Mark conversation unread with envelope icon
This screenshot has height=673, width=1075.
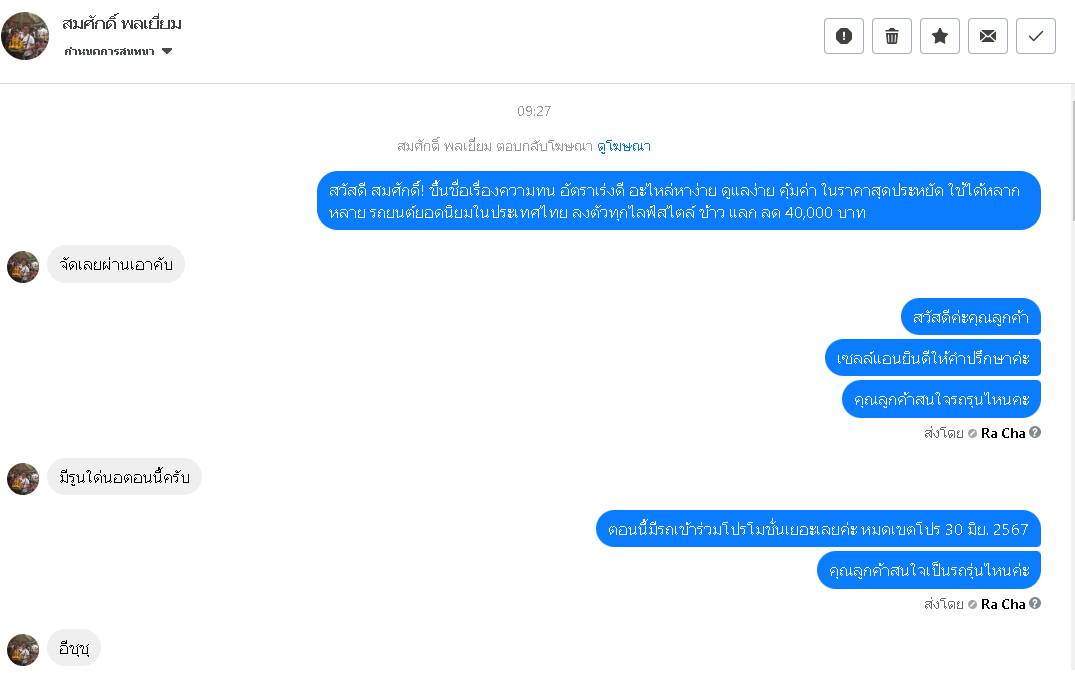coord(987,36)
